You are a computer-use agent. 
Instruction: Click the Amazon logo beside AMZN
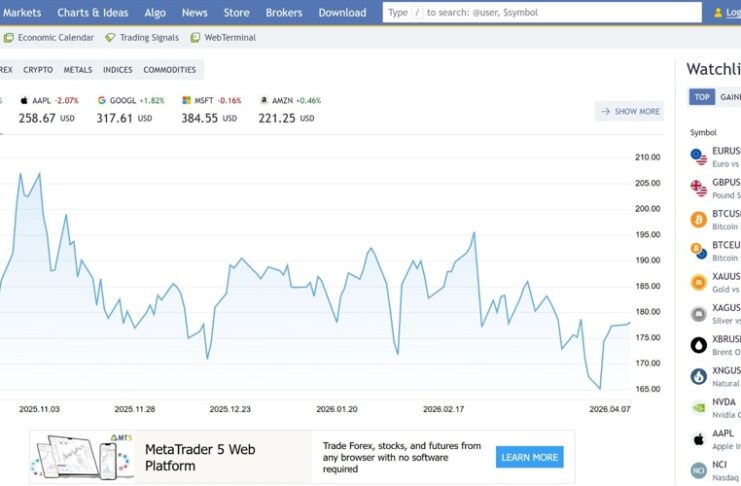click(264, 100)
